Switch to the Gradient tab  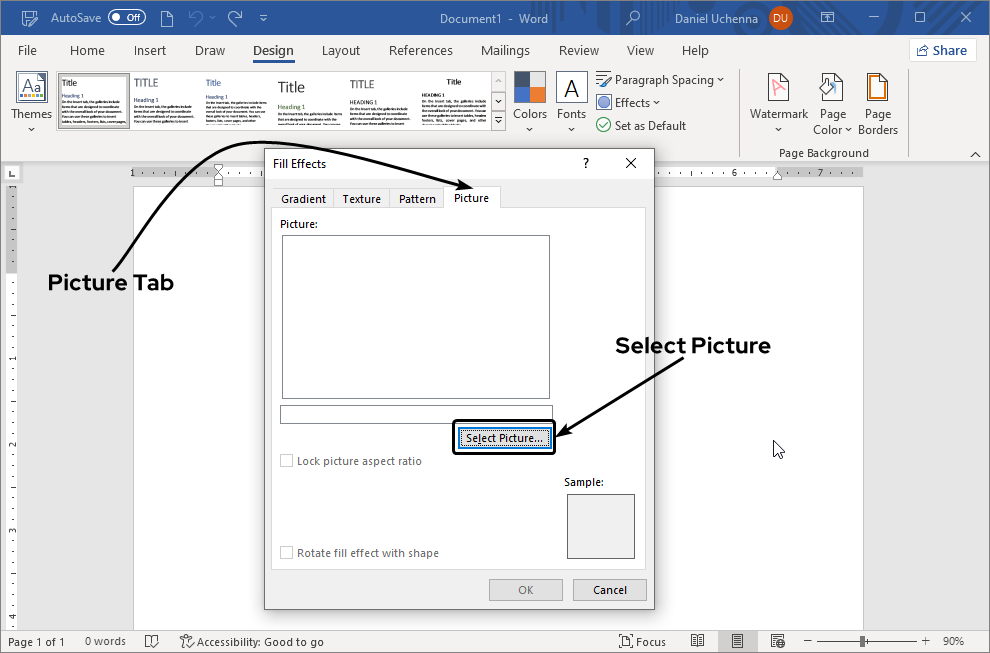point(303,199)
